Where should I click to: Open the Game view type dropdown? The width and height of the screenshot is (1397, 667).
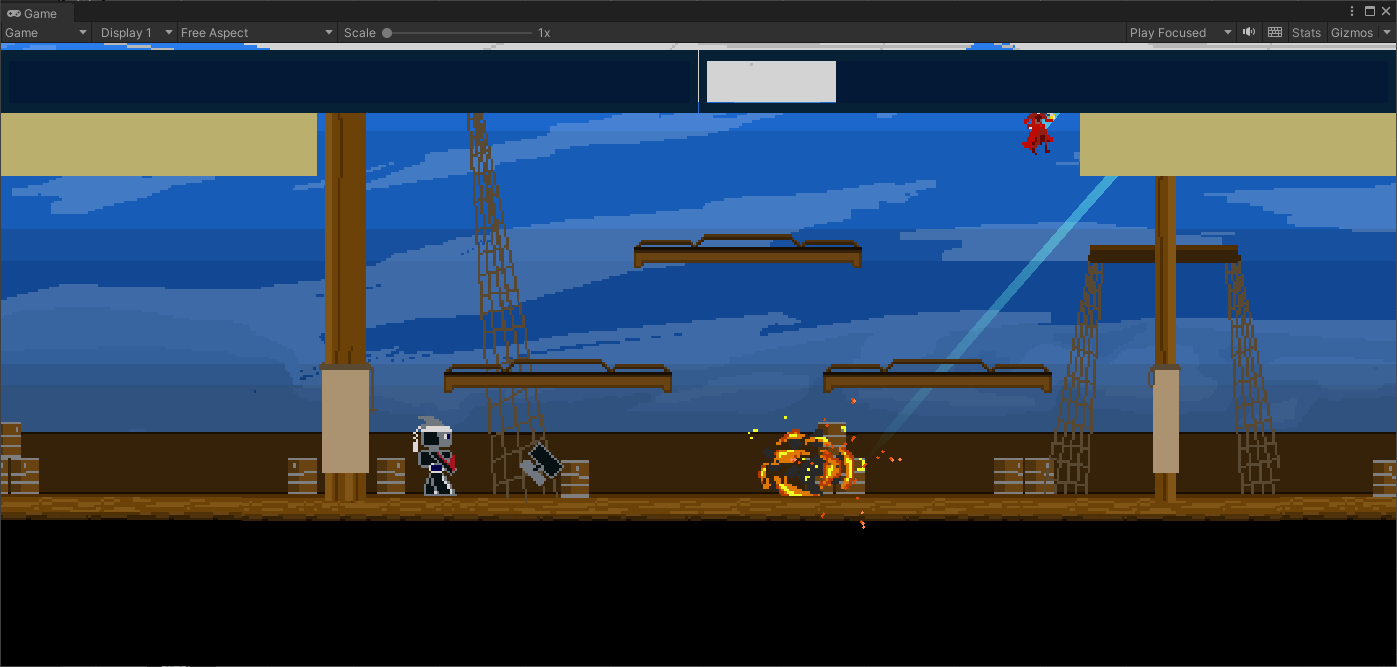pyautogui.click(x=47, y=32)
